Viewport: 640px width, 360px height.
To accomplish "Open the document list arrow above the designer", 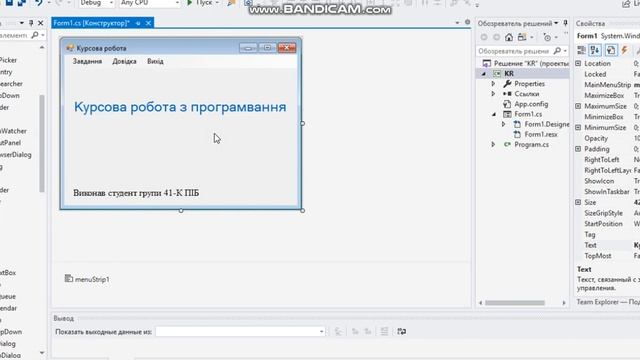I will (x=457, y=23).
